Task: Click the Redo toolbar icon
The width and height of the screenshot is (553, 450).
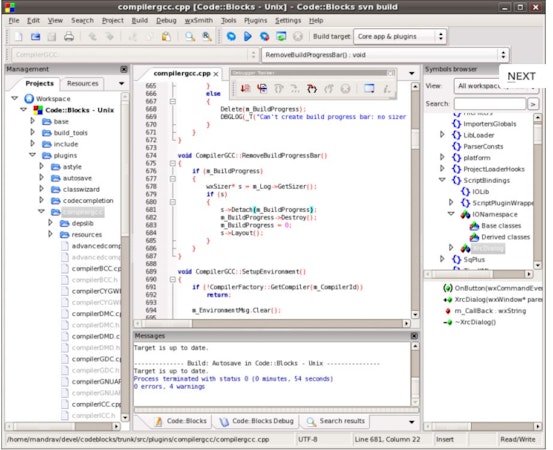Action: (x=109, y=36)
